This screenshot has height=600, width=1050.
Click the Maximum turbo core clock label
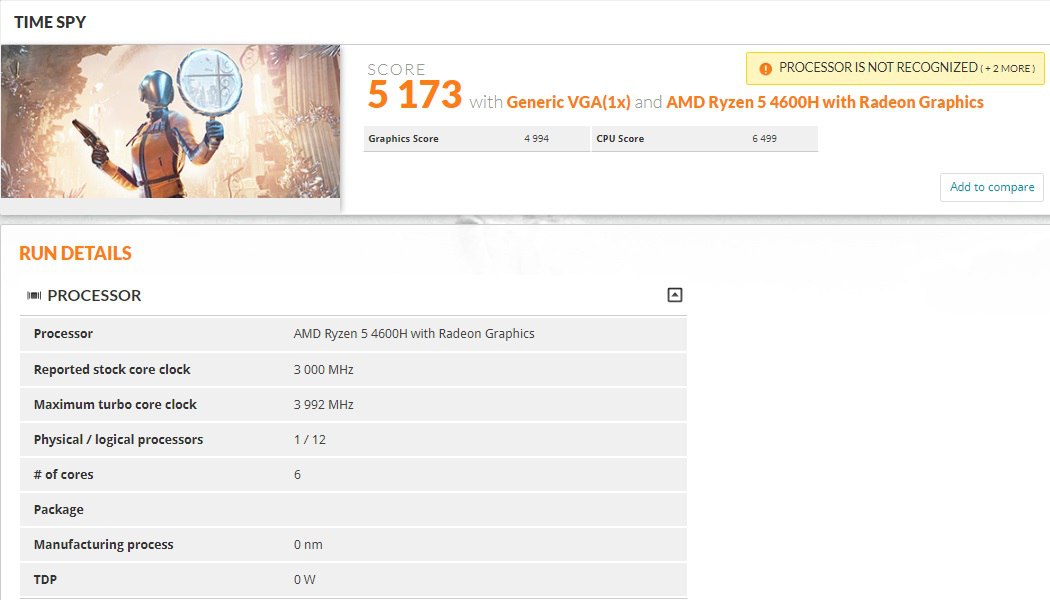[115, 404]
